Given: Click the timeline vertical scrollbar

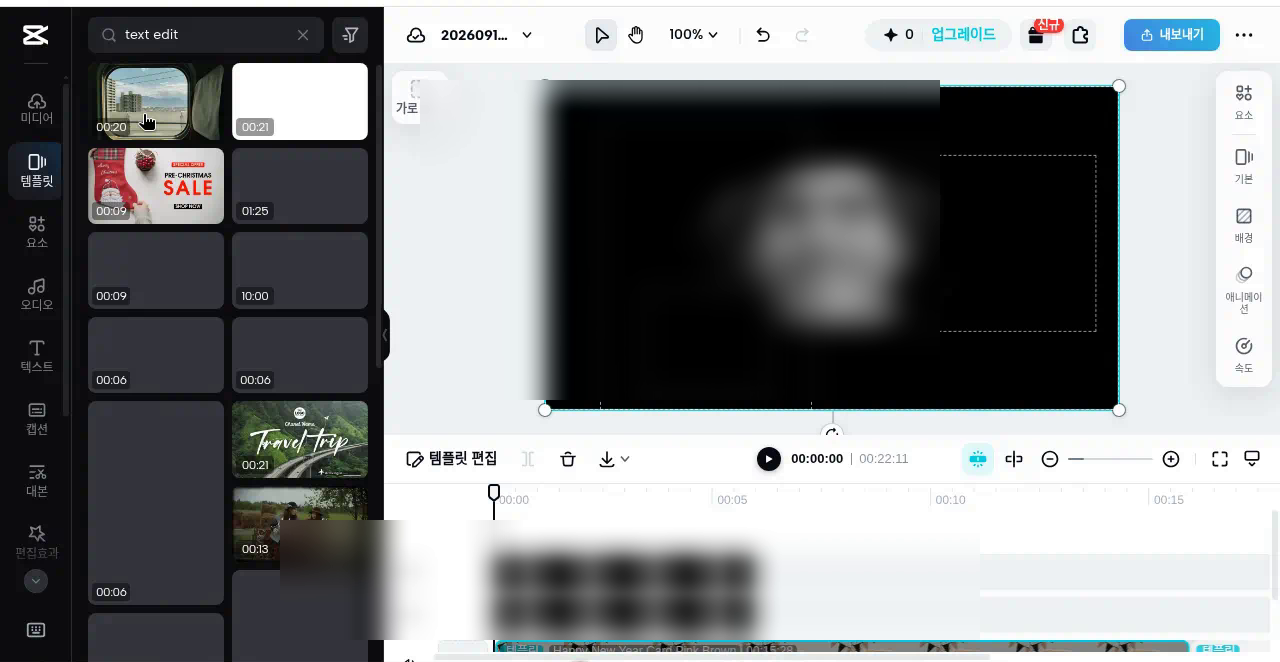Looking at the screenshot, I should pyautogui.click(x=1274, y=555).
